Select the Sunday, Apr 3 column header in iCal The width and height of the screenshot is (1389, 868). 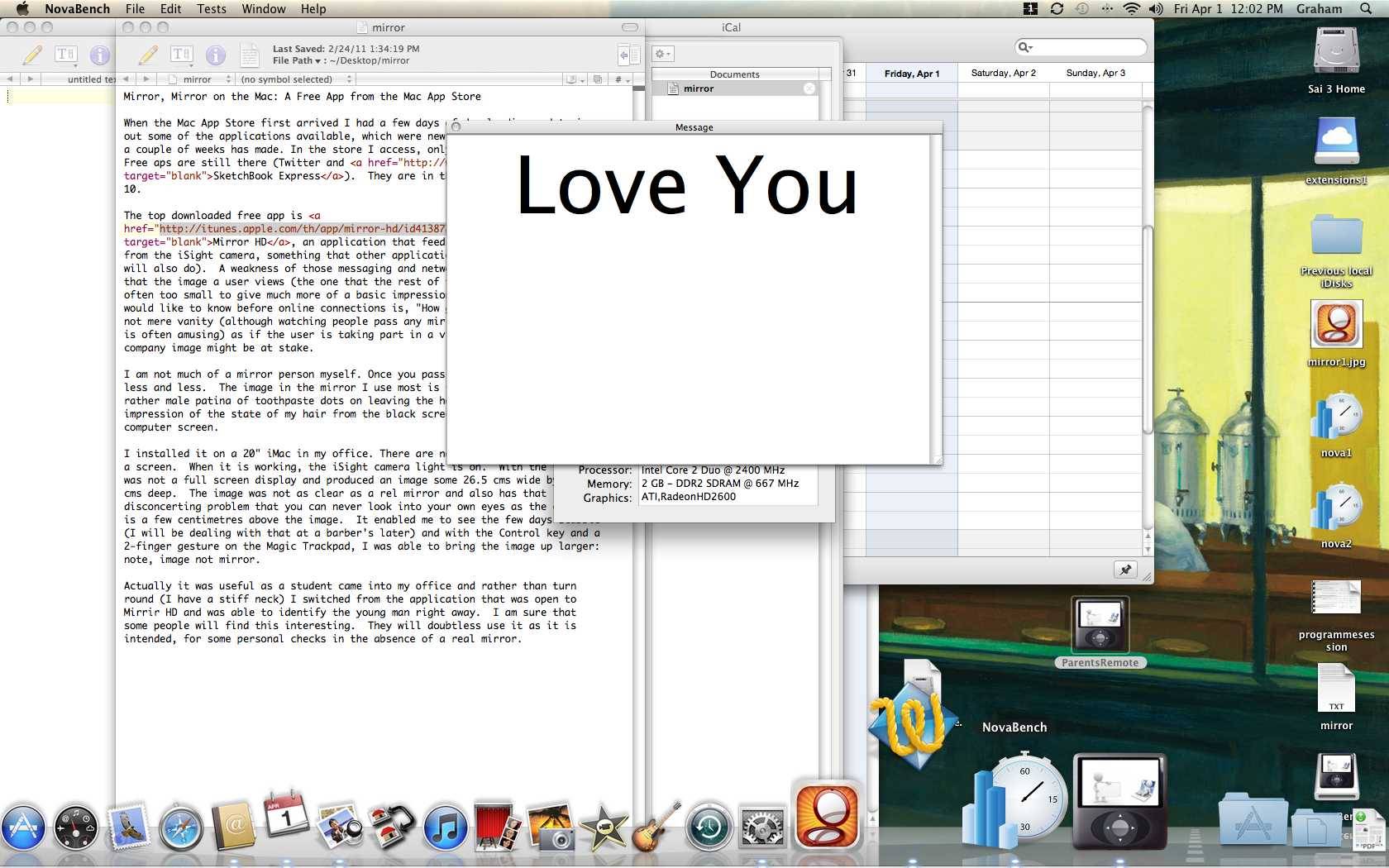(x=1095, y=73)
